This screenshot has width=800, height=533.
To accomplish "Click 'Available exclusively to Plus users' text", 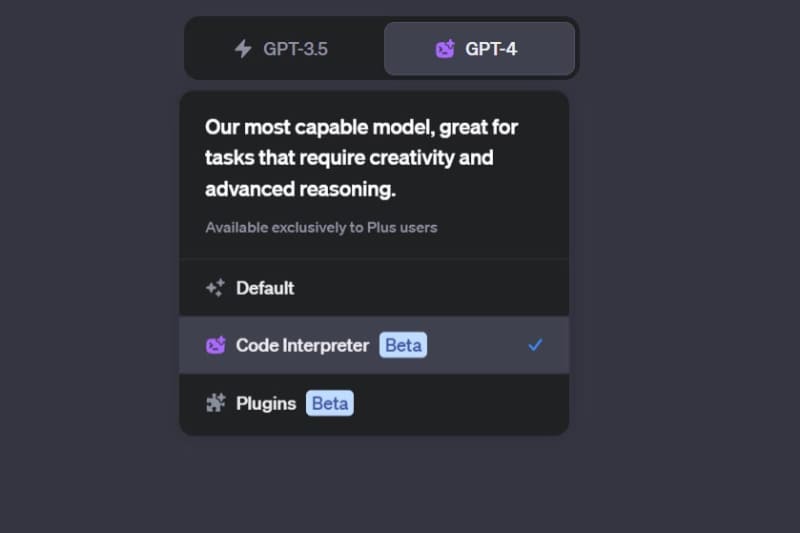I will tap(321, 227).
